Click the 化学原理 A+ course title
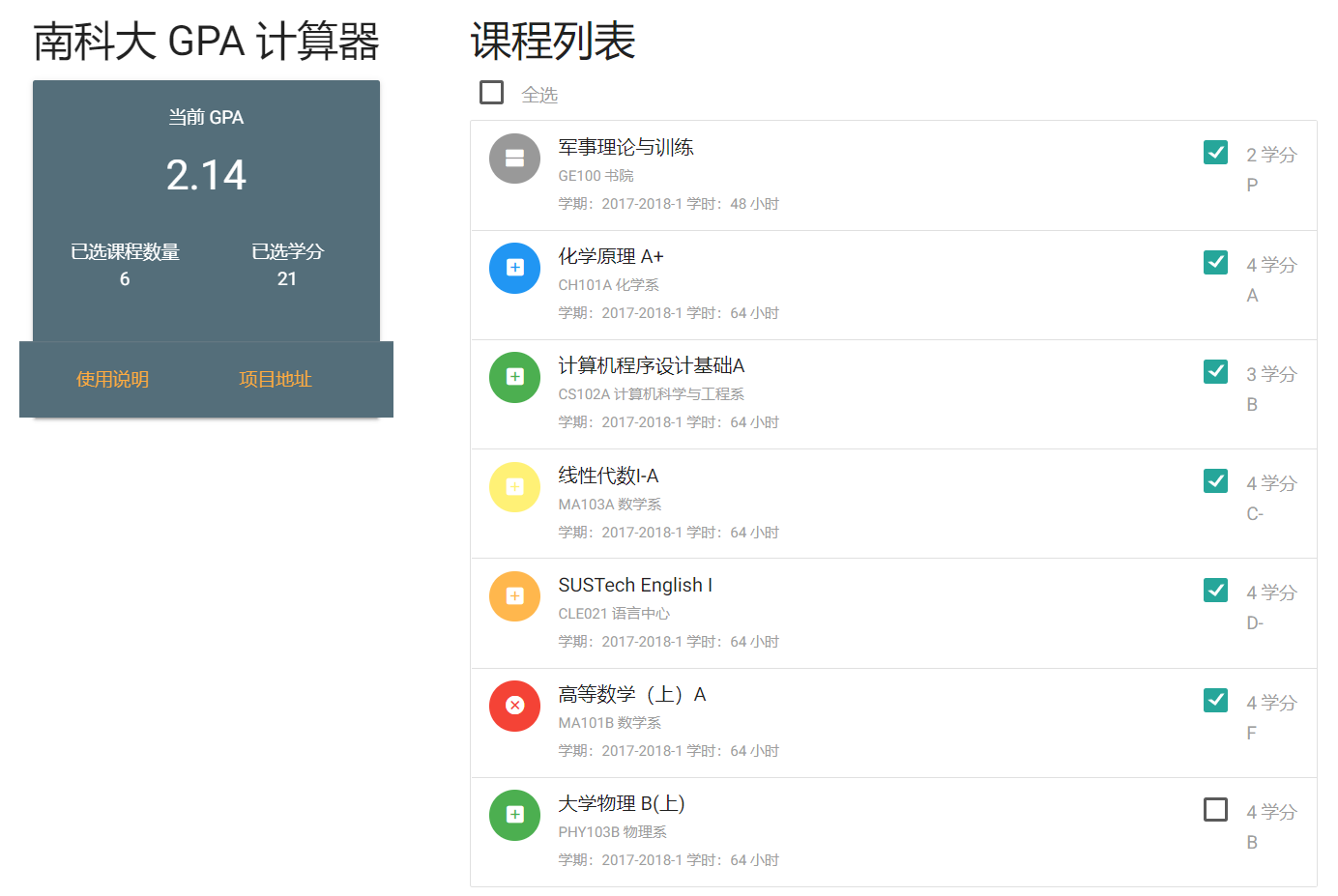The height and width of the screenshot is (896, 1338). (611, 256)
